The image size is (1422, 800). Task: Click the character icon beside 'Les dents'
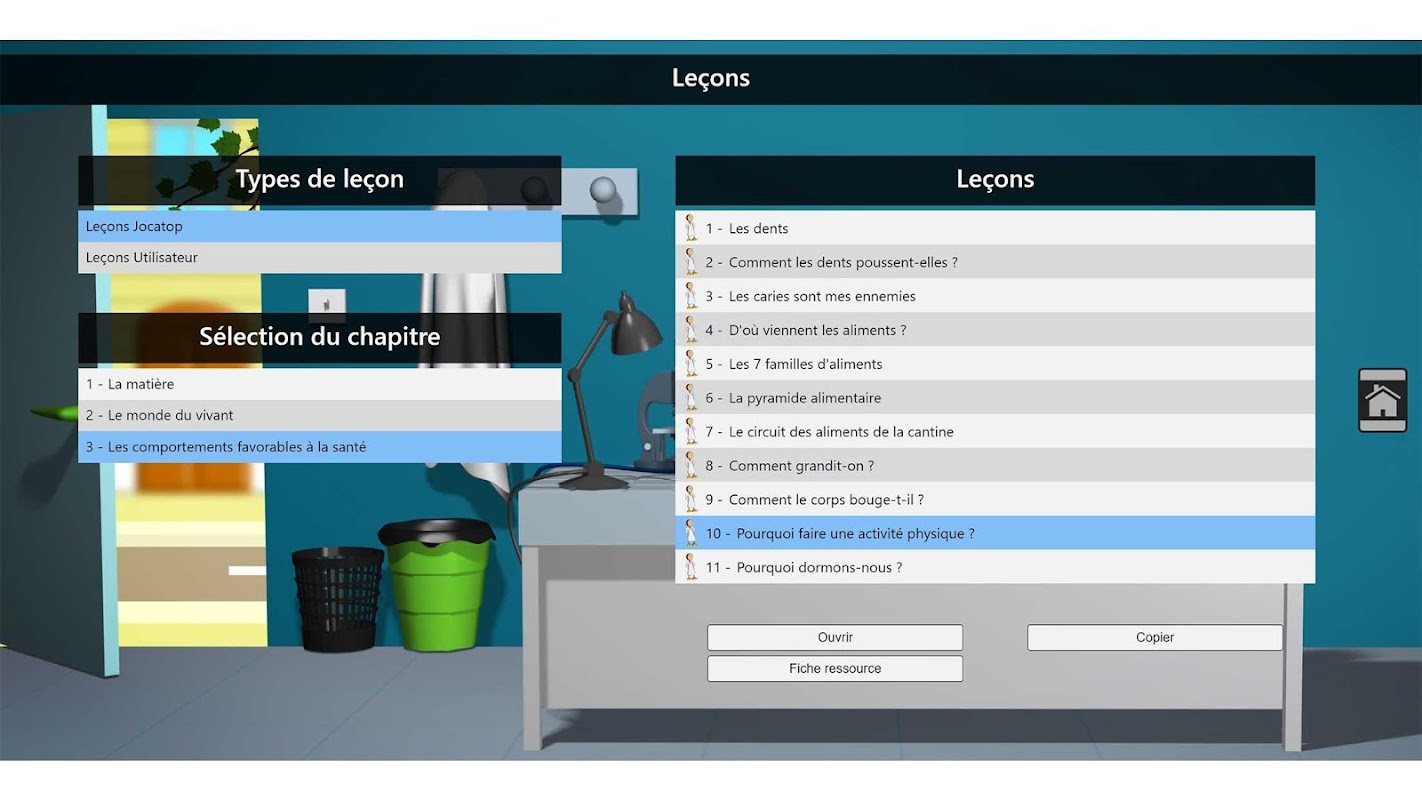click(x=690, y=228)
